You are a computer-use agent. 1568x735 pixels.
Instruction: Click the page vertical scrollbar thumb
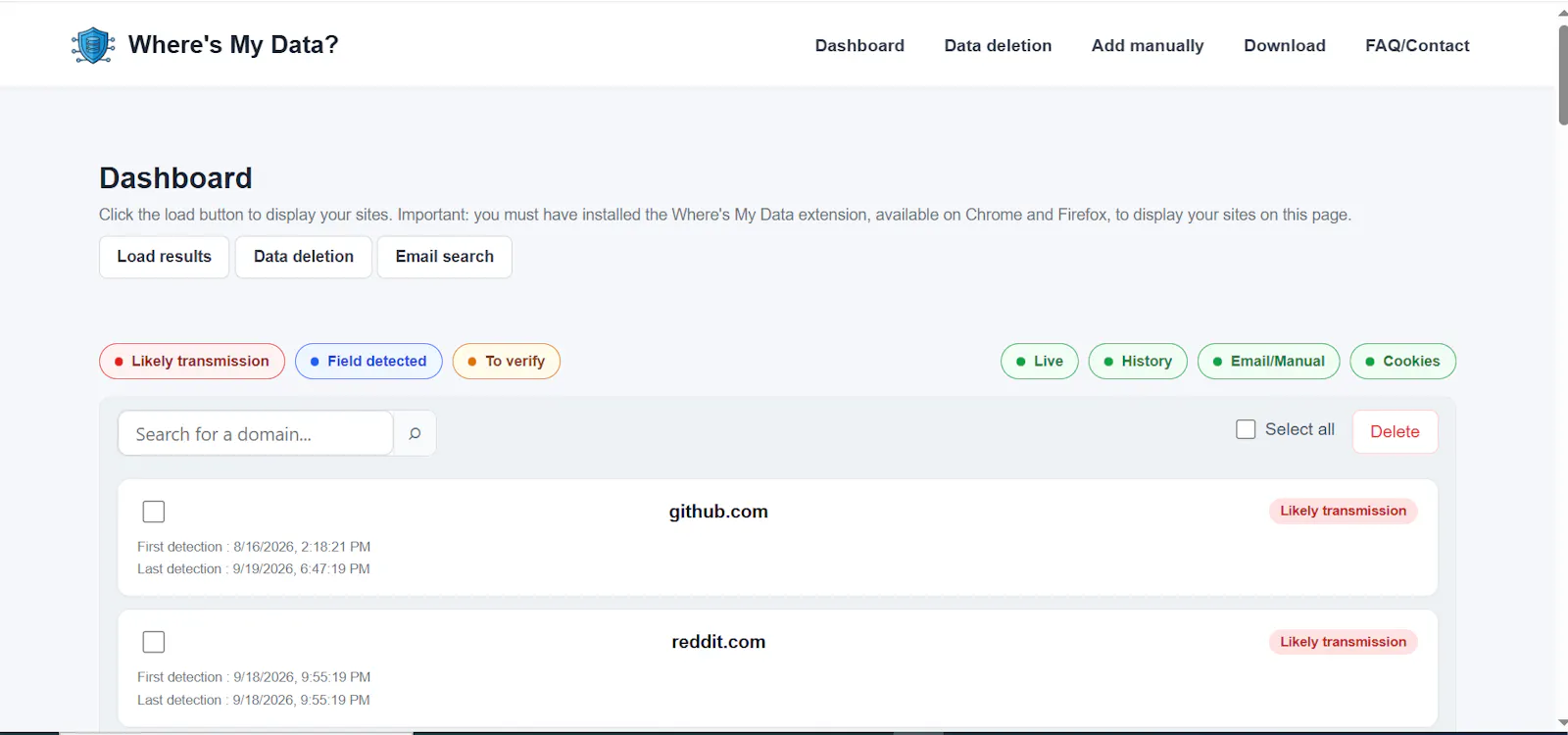[x=1562, y=75]
